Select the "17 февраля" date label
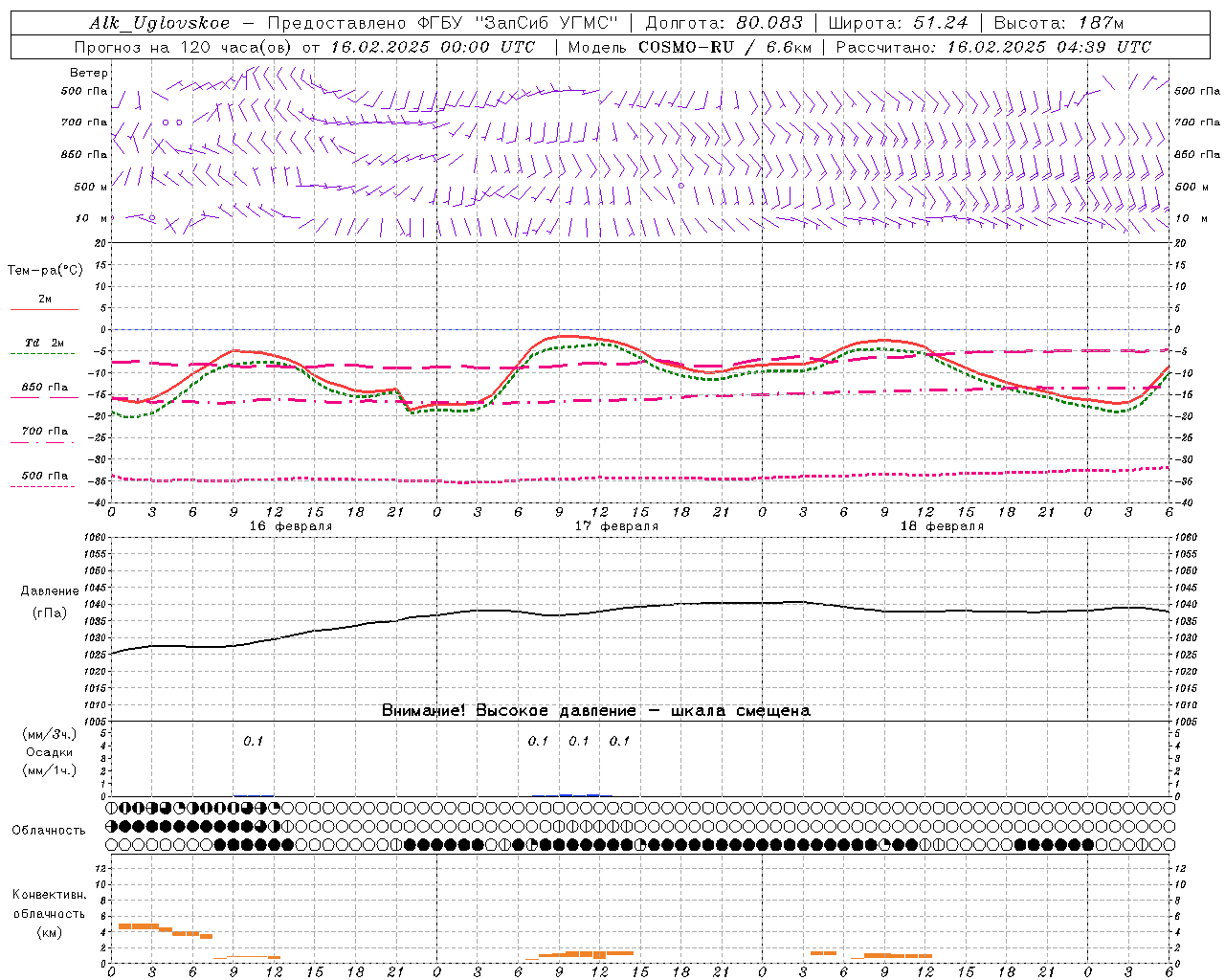Viewport: 1225px width, 980px height. pyautogui.click(x=616, y=526)
